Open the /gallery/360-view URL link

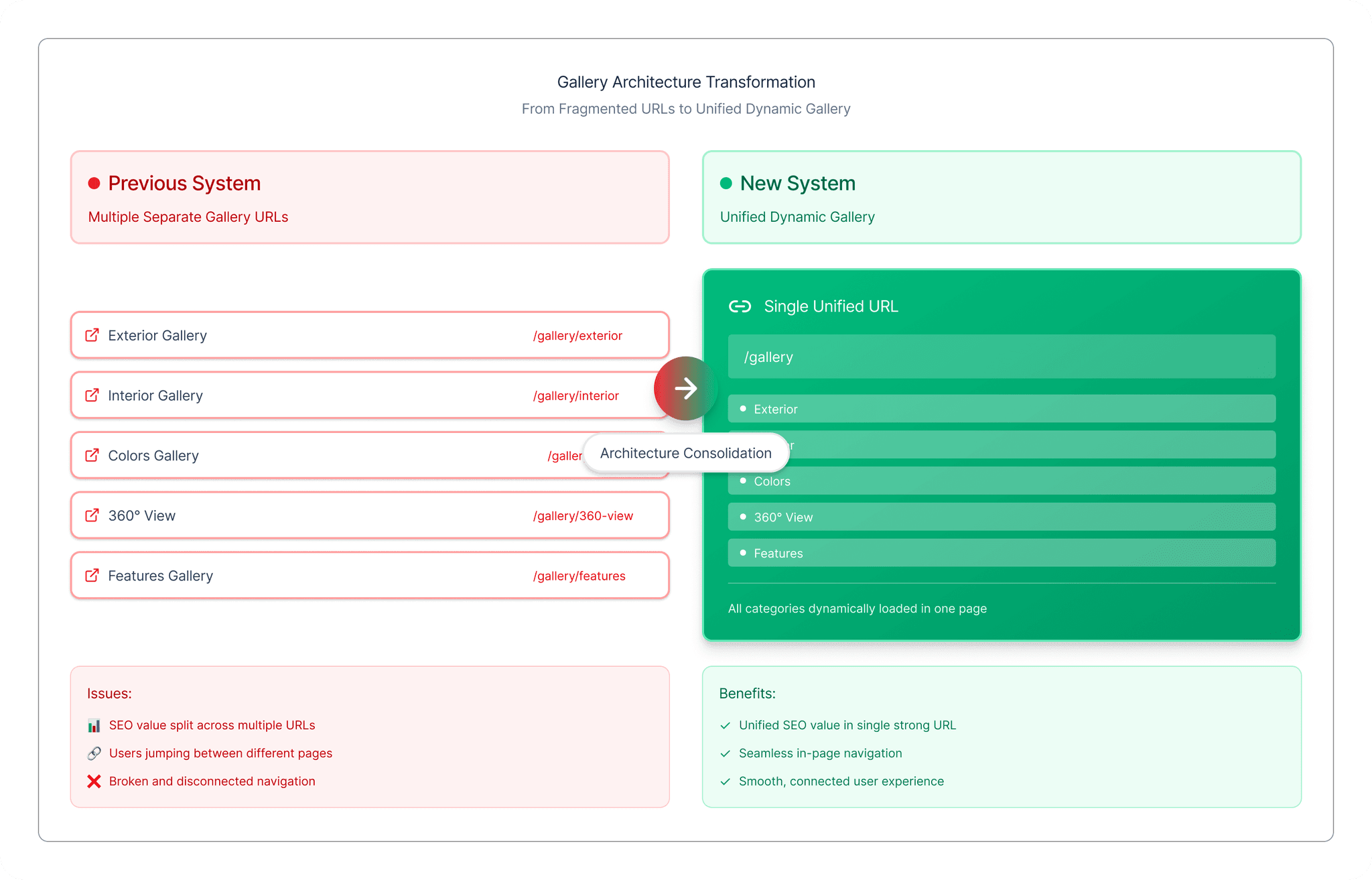tap(583, 516)
